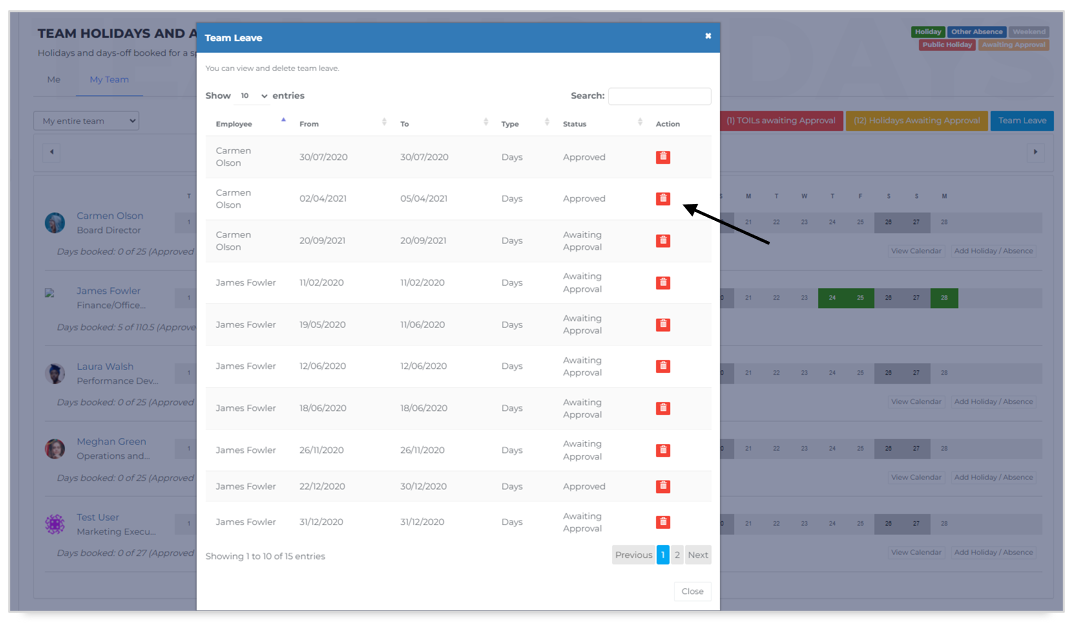Click the Search input field
The width and height of the screenshot is (1079, 624).
[659, 96]
